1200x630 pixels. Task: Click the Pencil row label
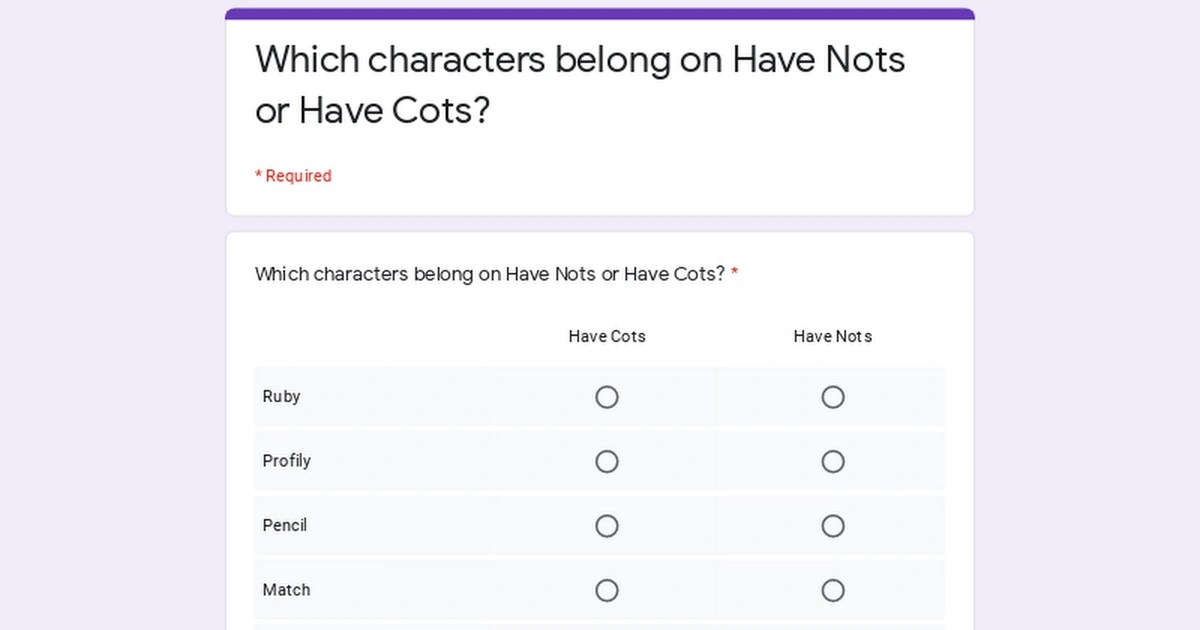pos(285,525)
